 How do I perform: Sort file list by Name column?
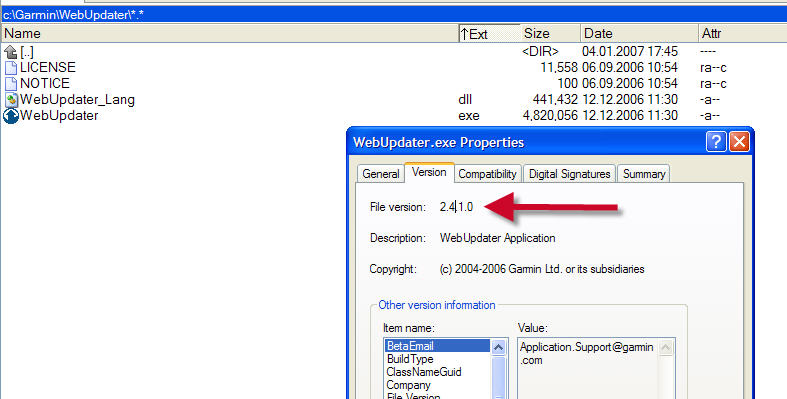(230, 34)
